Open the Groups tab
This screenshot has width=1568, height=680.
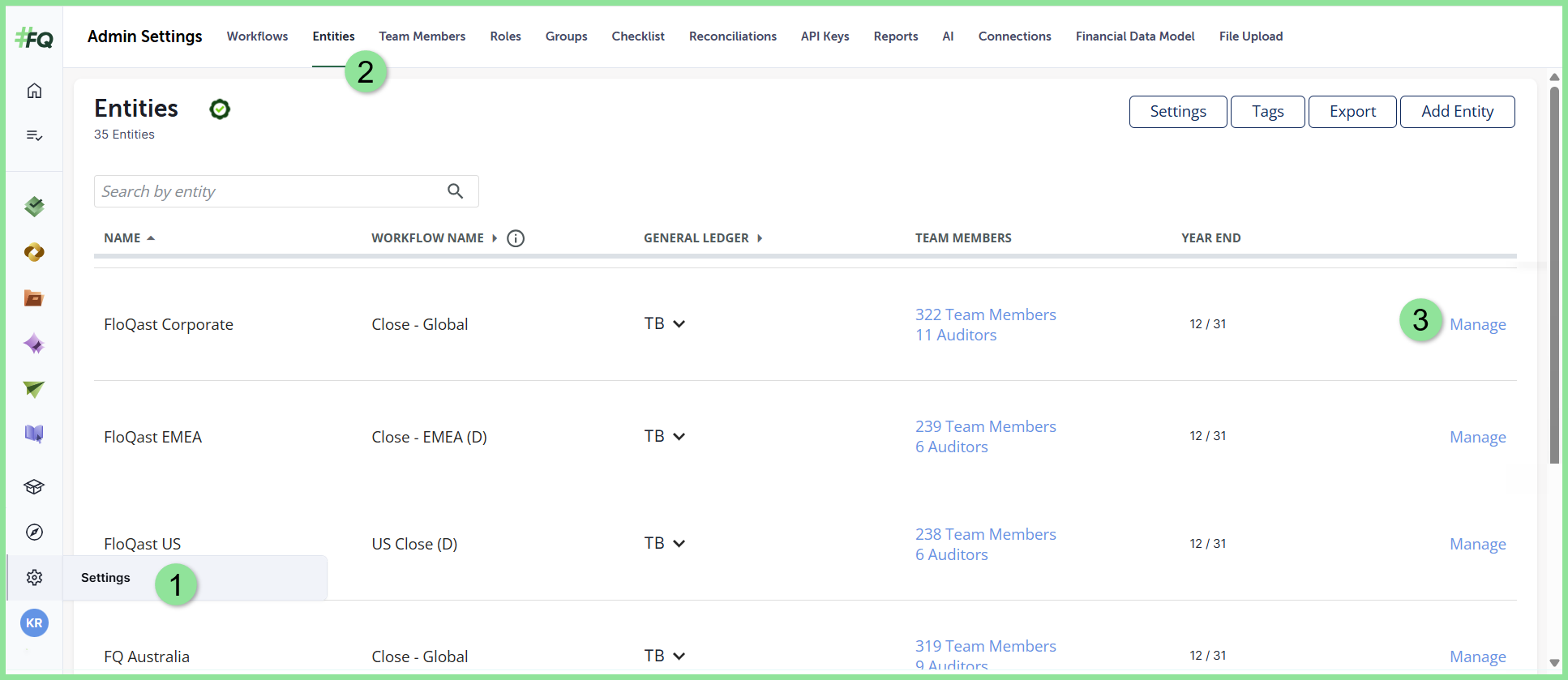click(x=566, y=36)
